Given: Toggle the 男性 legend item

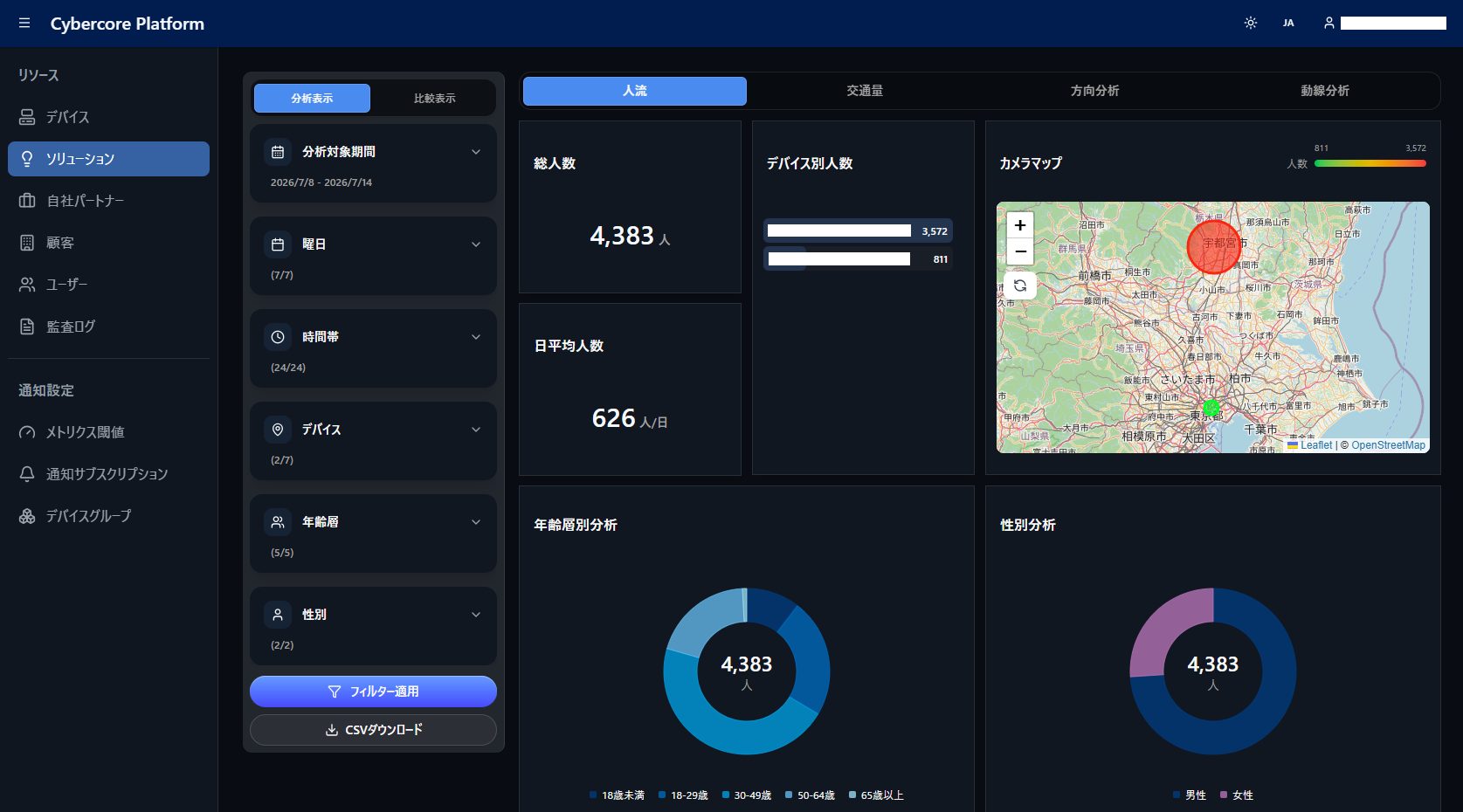Looking at the screenshot, I should 1190,795.
